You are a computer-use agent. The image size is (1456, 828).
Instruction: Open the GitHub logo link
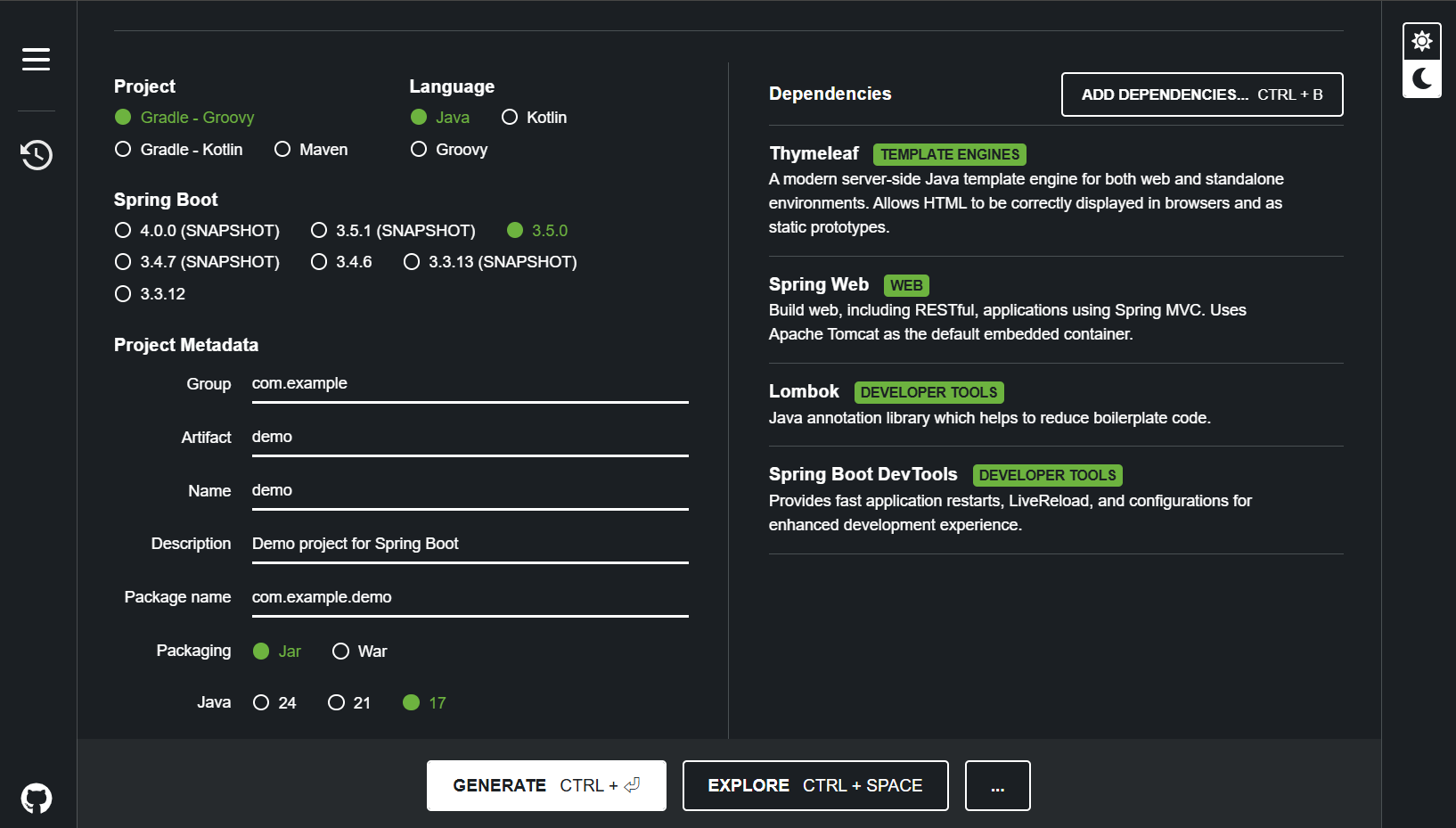[37, 798]
